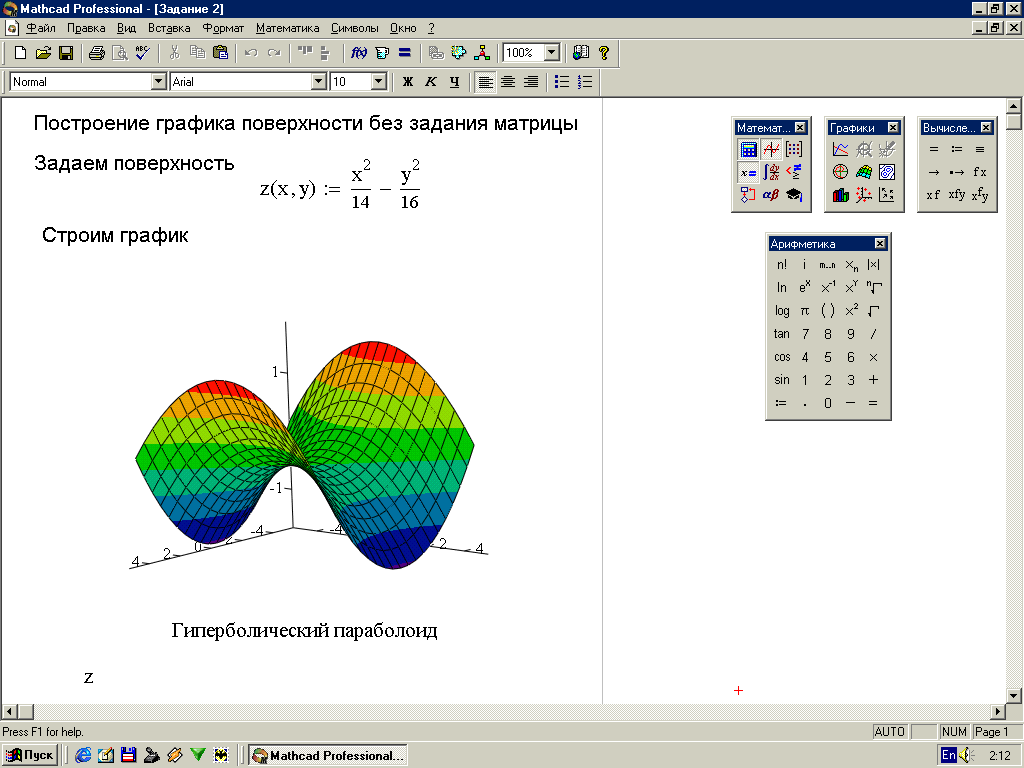Click the Пуск start button

tap(30, 756)
